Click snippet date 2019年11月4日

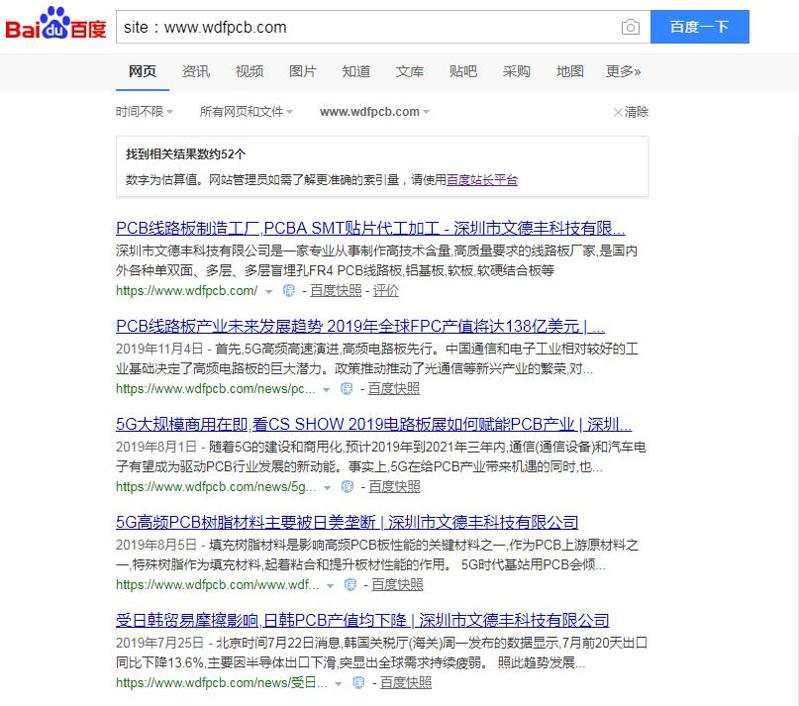coord(159,349)
